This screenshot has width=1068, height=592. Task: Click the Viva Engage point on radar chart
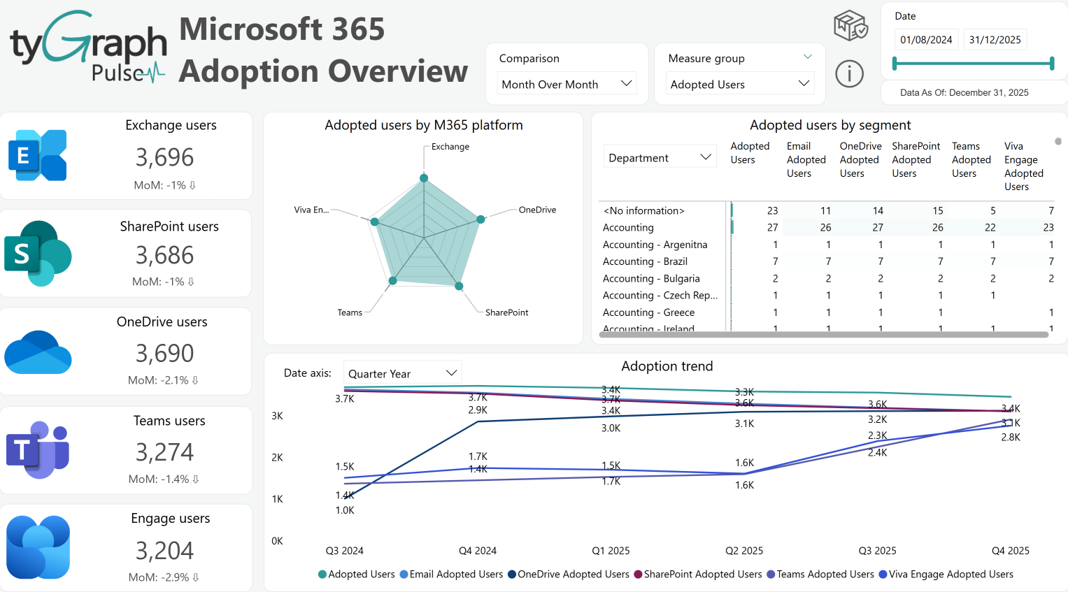click(374, 221)
